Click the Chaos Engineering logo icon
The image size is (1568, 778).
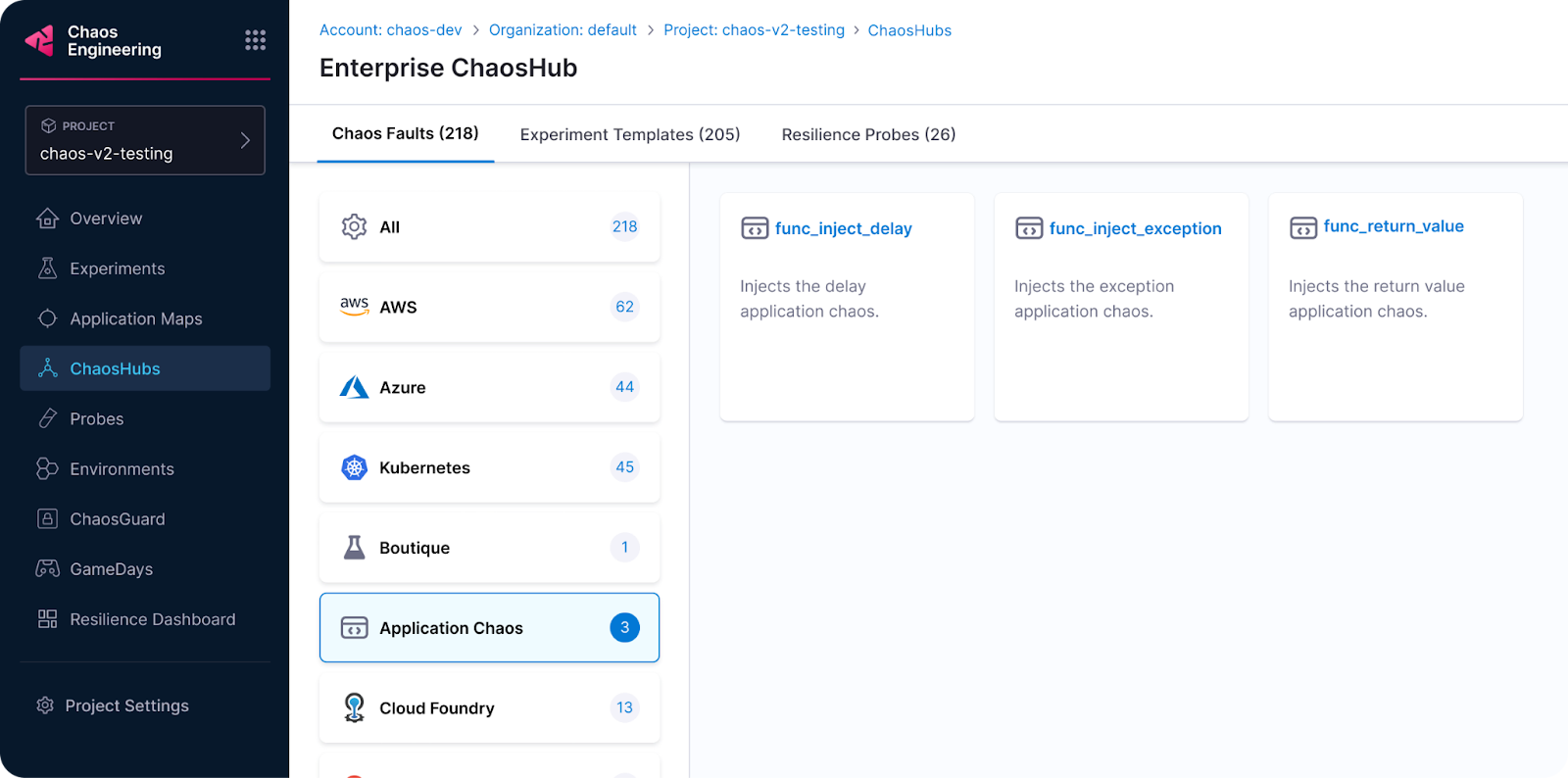coord(39,40)
